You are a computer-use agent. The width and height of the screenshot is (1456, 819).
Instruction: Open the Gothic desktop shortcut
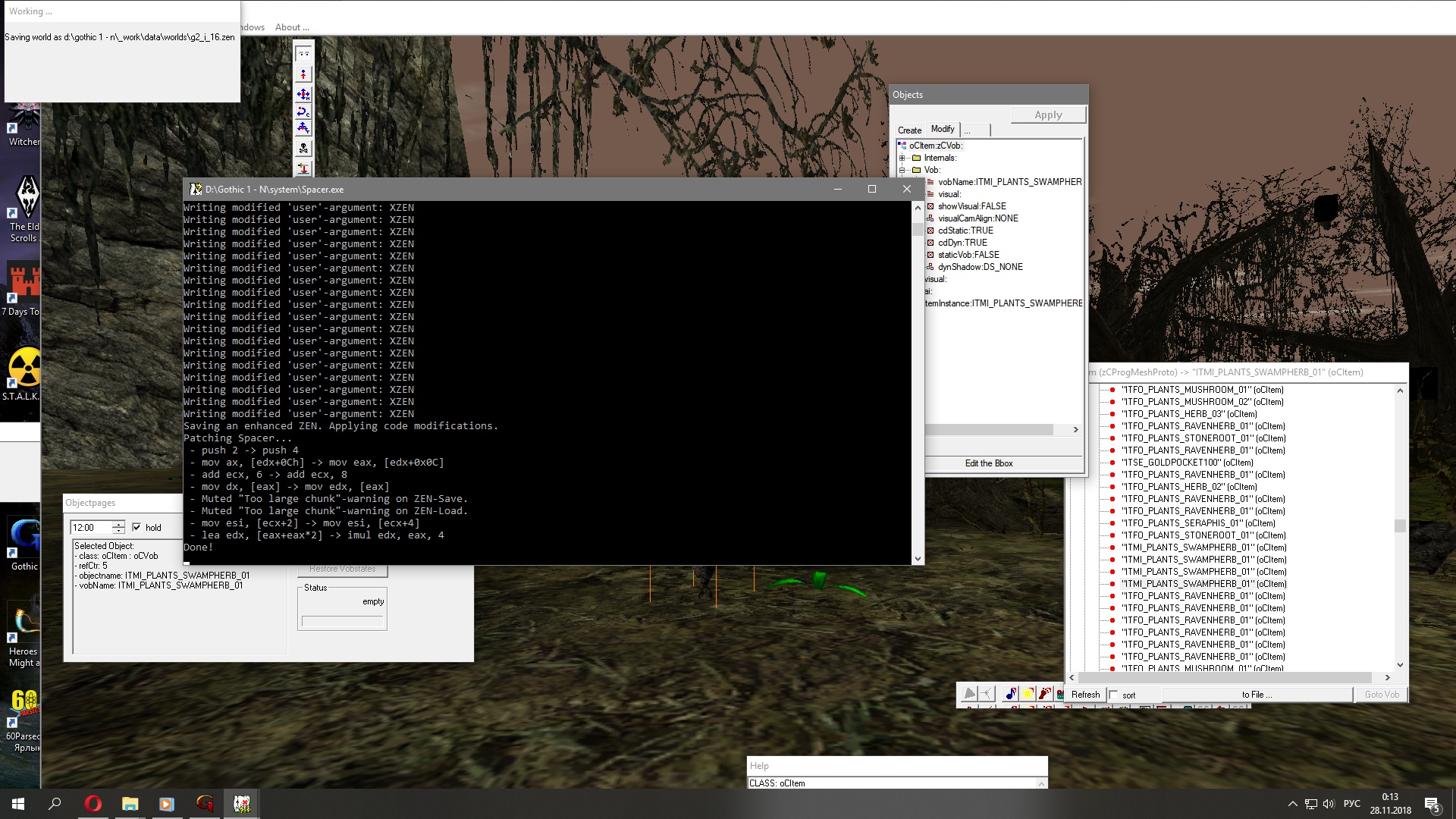pyautogui.click(x=24, y=544)
